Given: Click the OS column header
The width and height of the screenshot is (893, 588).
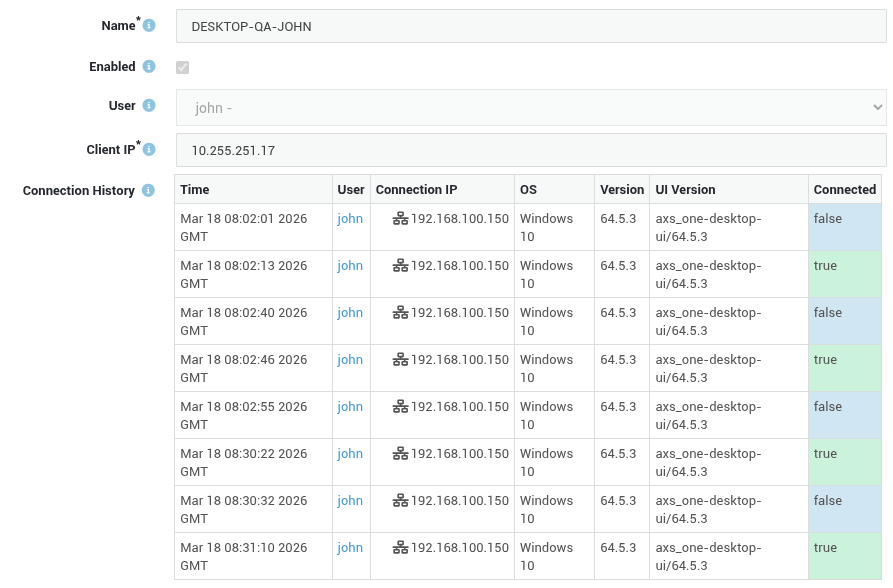Looking at the screenshot, I should pyautogui.click(x=555, y=190).
